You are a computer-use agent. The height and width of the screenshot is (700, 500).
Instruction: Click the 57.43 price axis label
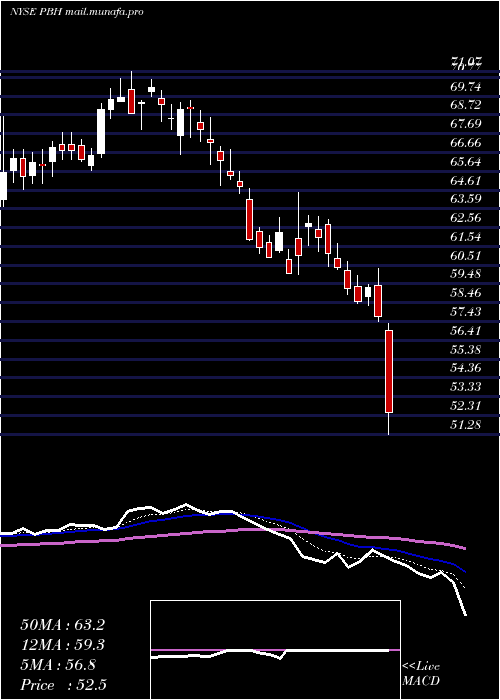click(466, 312)
